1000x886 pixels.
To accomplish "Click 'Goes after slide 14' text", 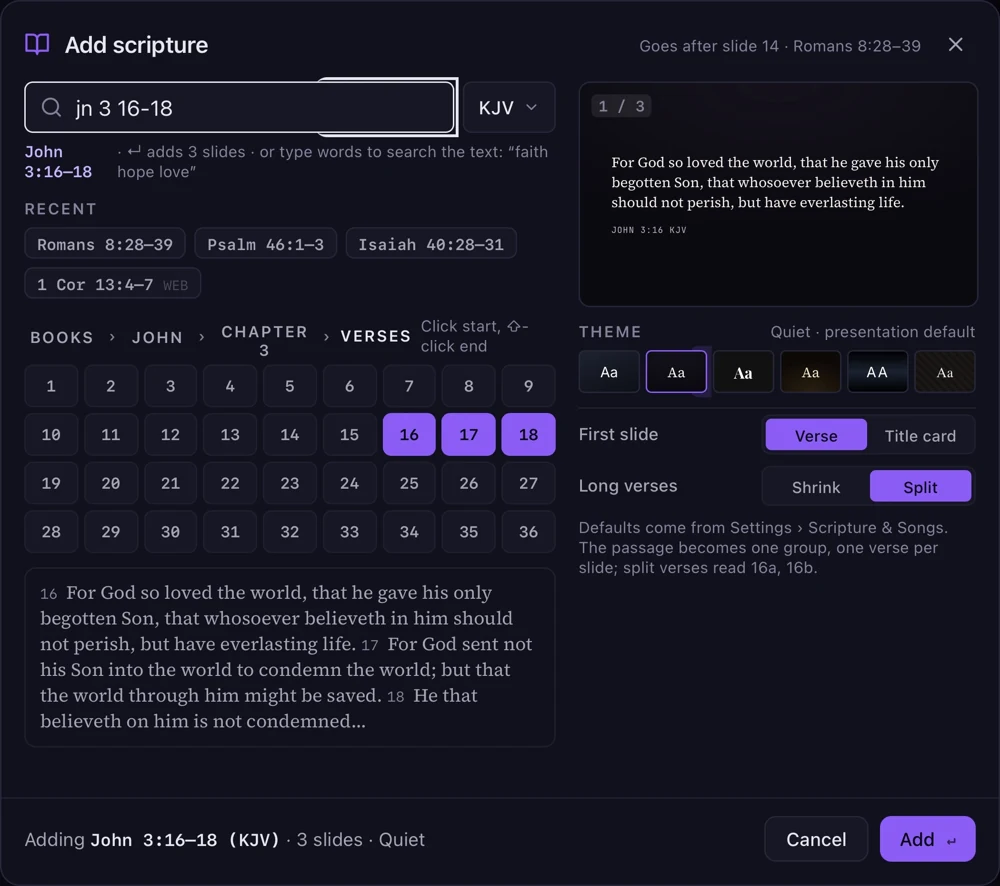I will pyautogui.click(x=709, y=46).
